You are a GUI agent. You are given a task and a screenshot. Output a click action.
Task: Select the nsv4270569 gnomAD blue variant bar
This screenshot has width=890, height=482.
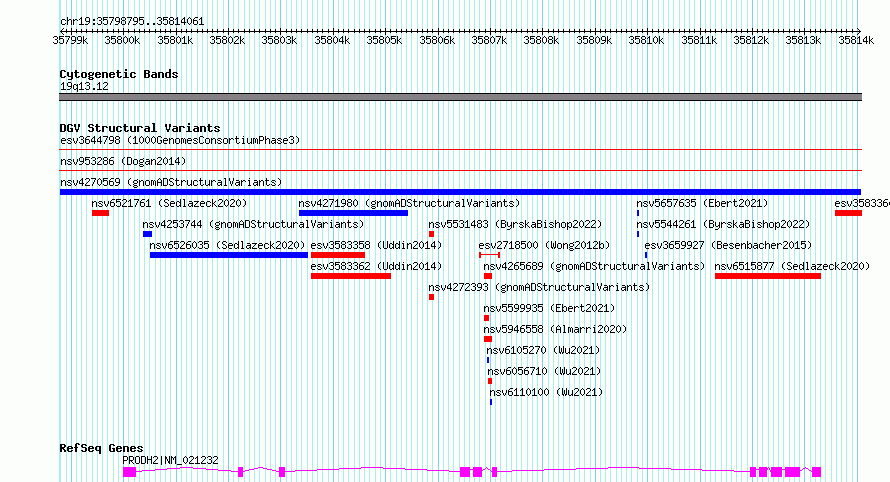[460, 192]
